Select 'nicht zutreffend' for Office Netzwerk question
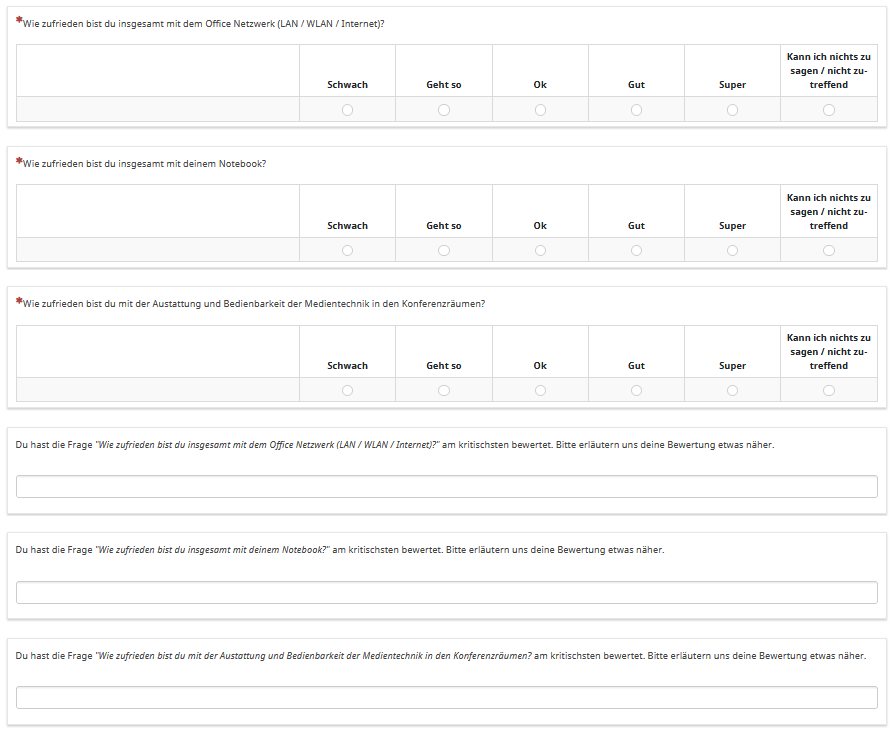This screenshot has width=894, height=738. (828, 110)
